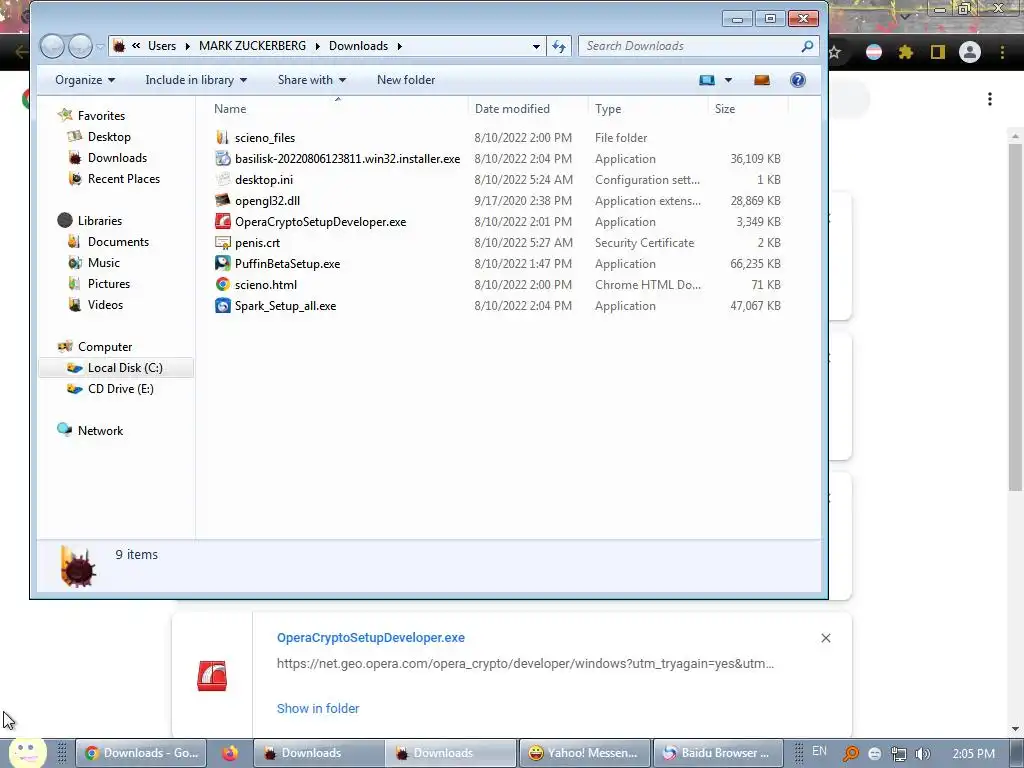Click the OperaCryptoSetupDeveloper.exe icon in file list

pos(223,221)
